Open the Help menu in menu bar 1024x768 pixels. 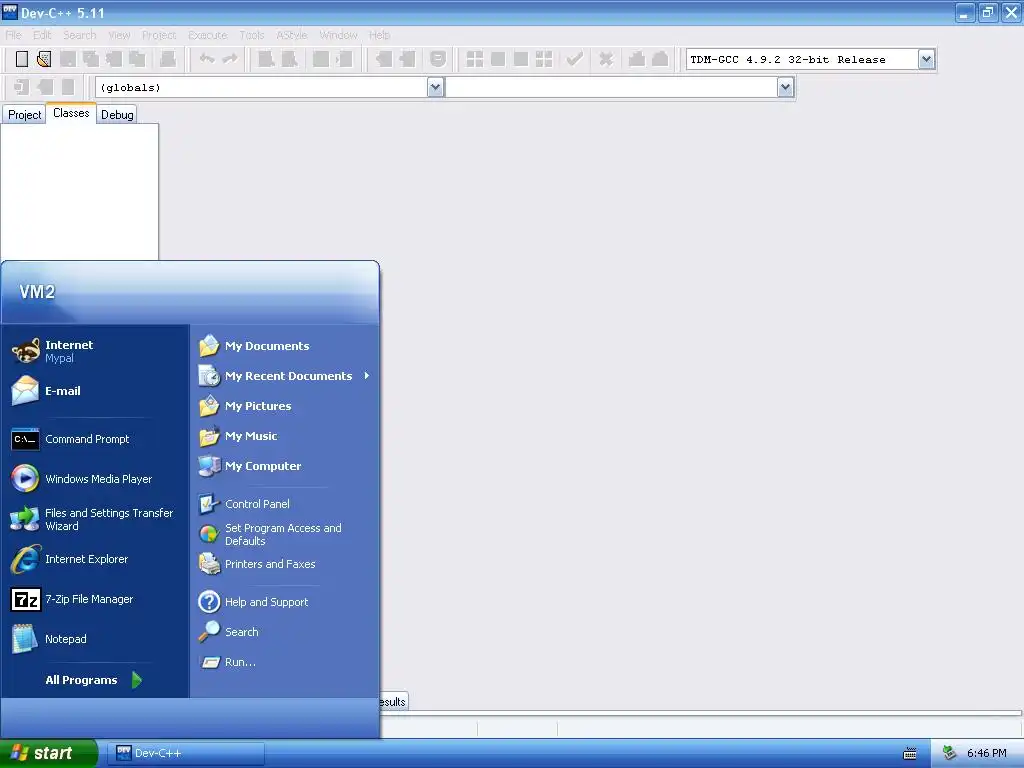(379, 35)
